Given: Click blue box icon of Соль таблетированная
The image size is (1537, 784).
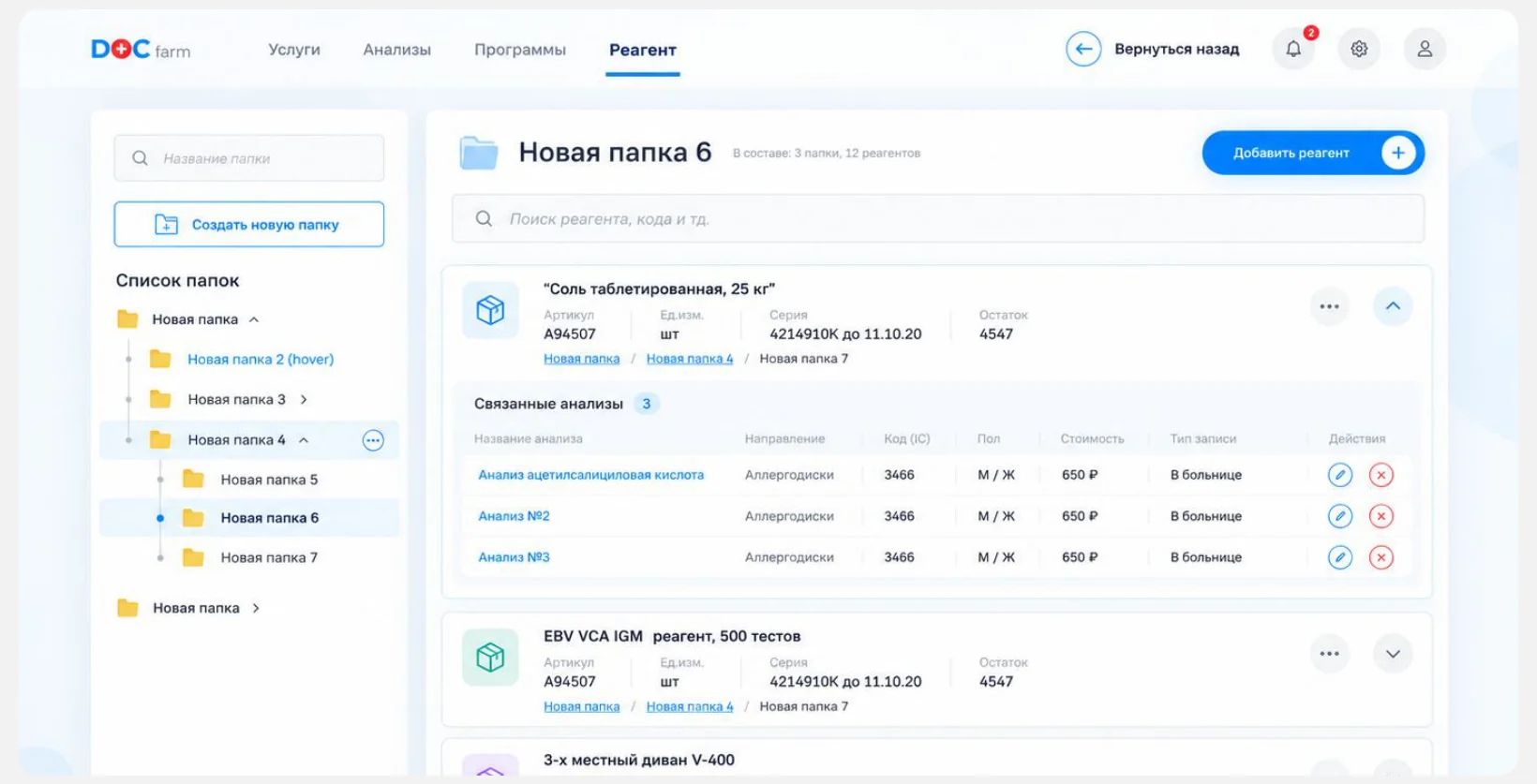Looking at the screenshot, I should tap(490, 310).
